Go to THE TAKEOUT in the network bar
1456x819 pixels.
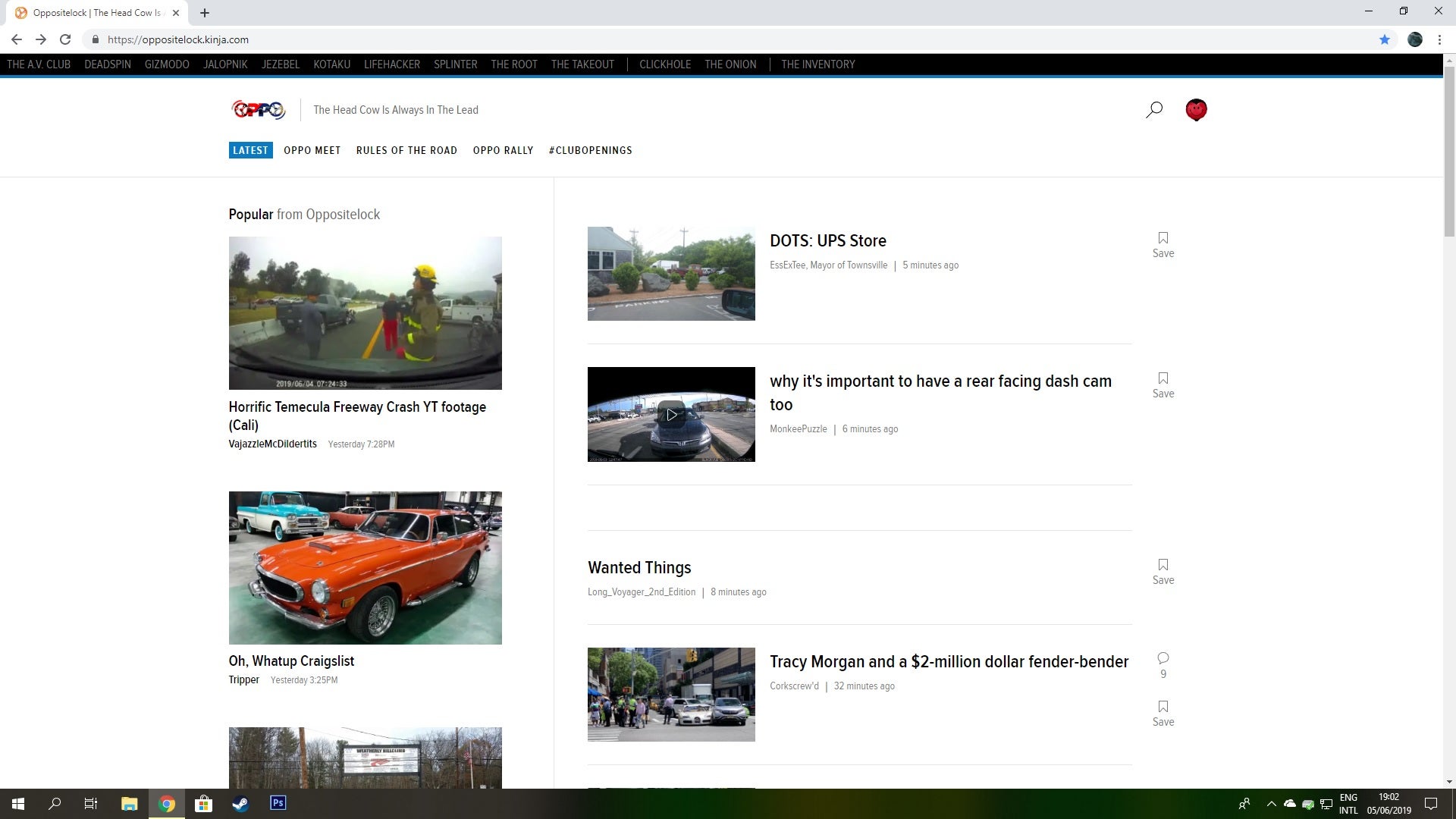pos(582,64)
